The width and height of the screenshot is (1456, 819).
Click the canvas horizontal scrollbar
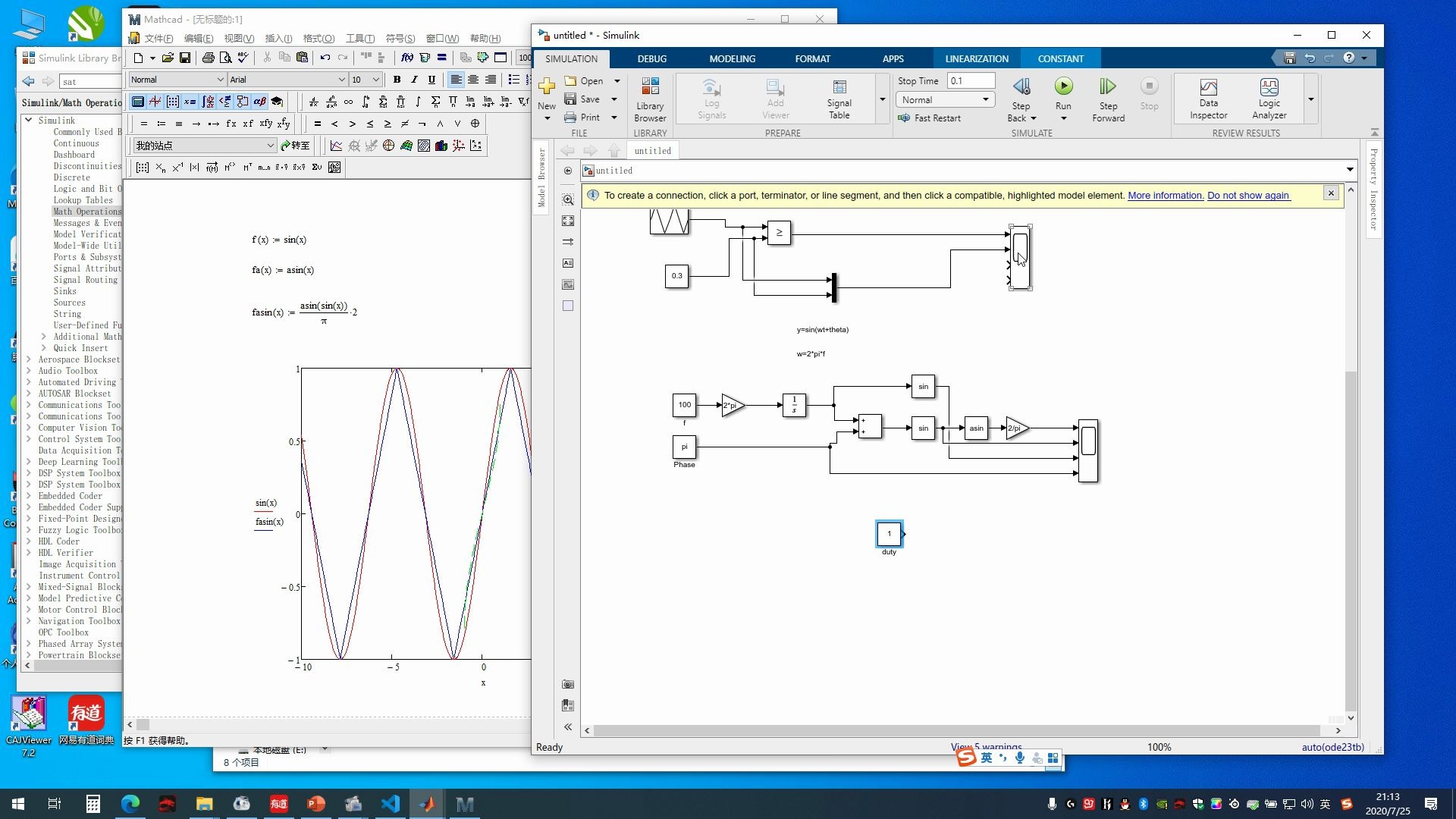[x=955, y=730]
